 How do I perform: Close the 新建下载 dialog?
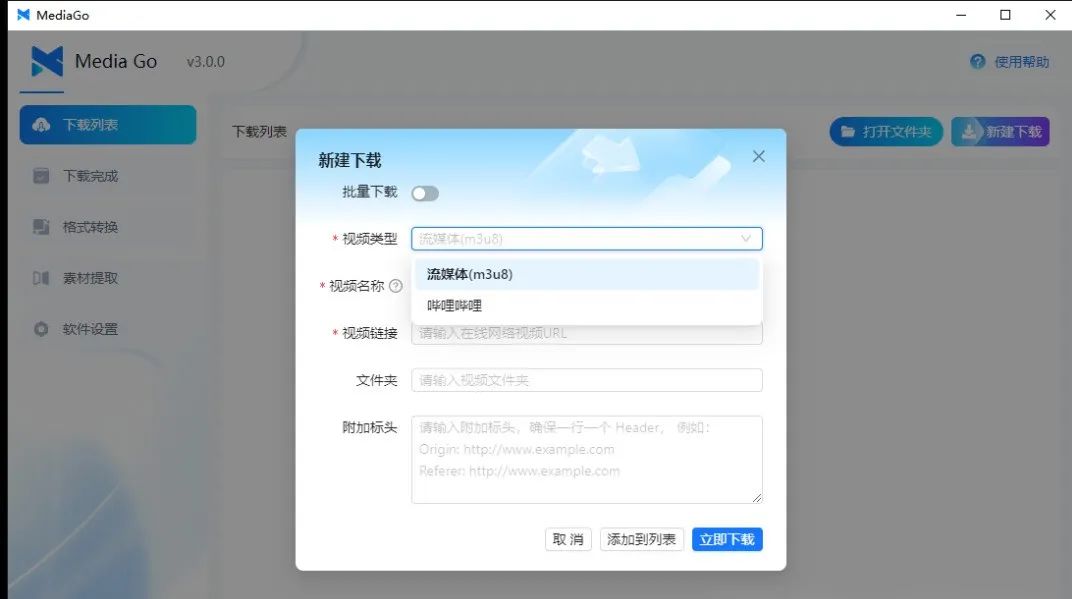click(759, 157)
